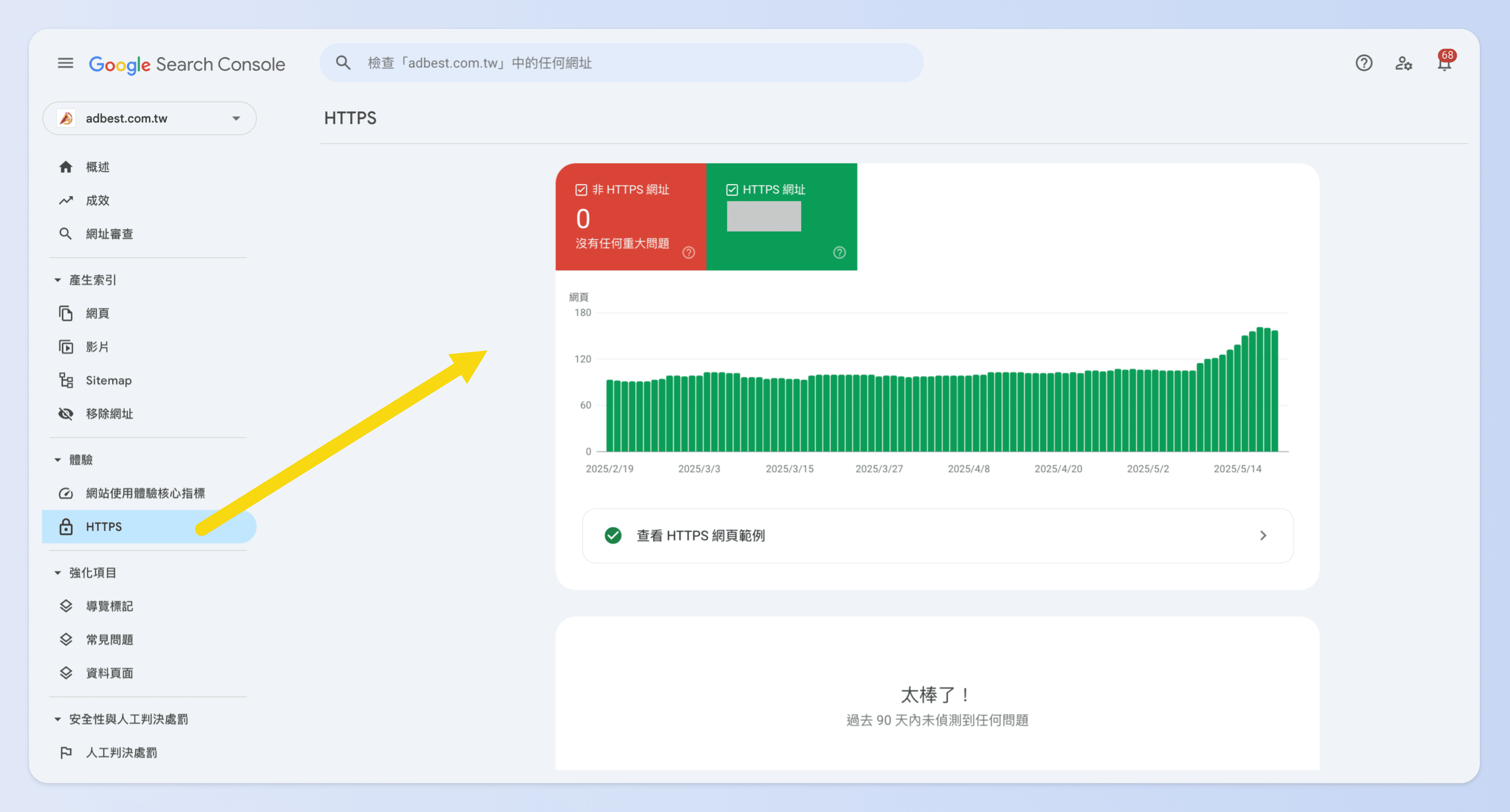This screenshot has width=1510, height=812.
Task: Open the help question mark icon
Action: (x=1364, y=63)
